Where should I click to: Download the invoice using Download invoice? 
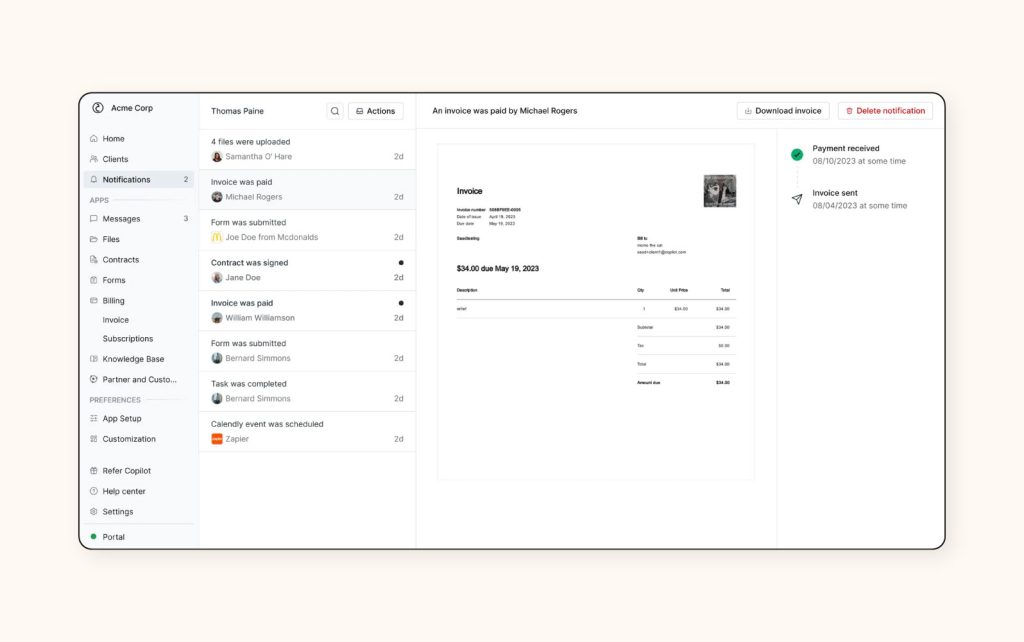click(783, 111)
